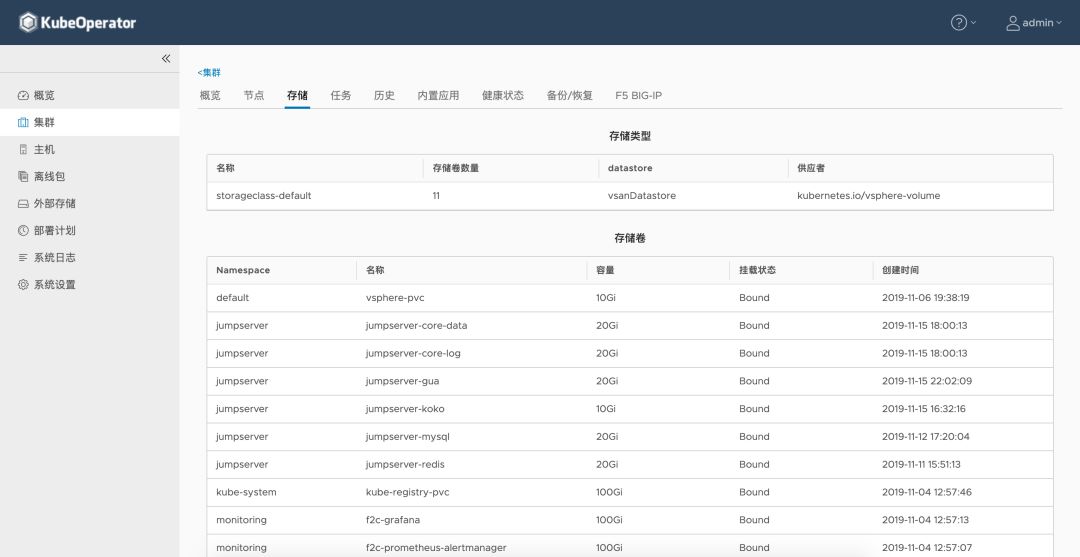Viewport: 1080px width, 557px height.
Task: Click timestamp 2019-11-04 12:57:46
Action: (x=927, y=492)
